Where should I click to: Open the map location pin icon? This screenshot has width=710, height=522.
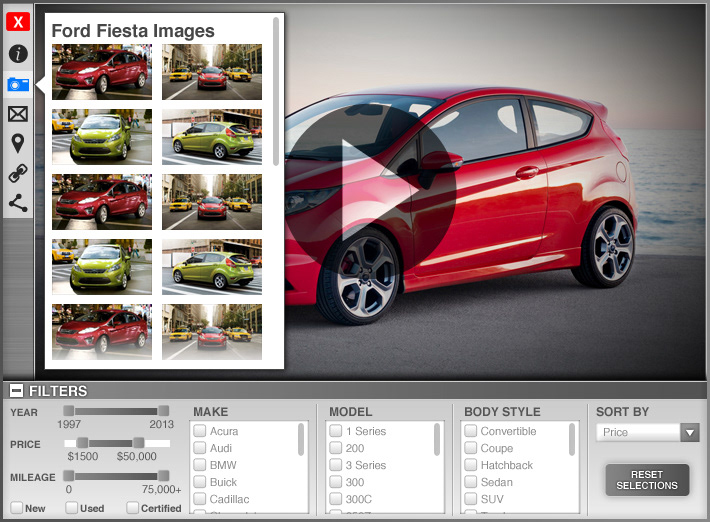click(x=18, y=143)
